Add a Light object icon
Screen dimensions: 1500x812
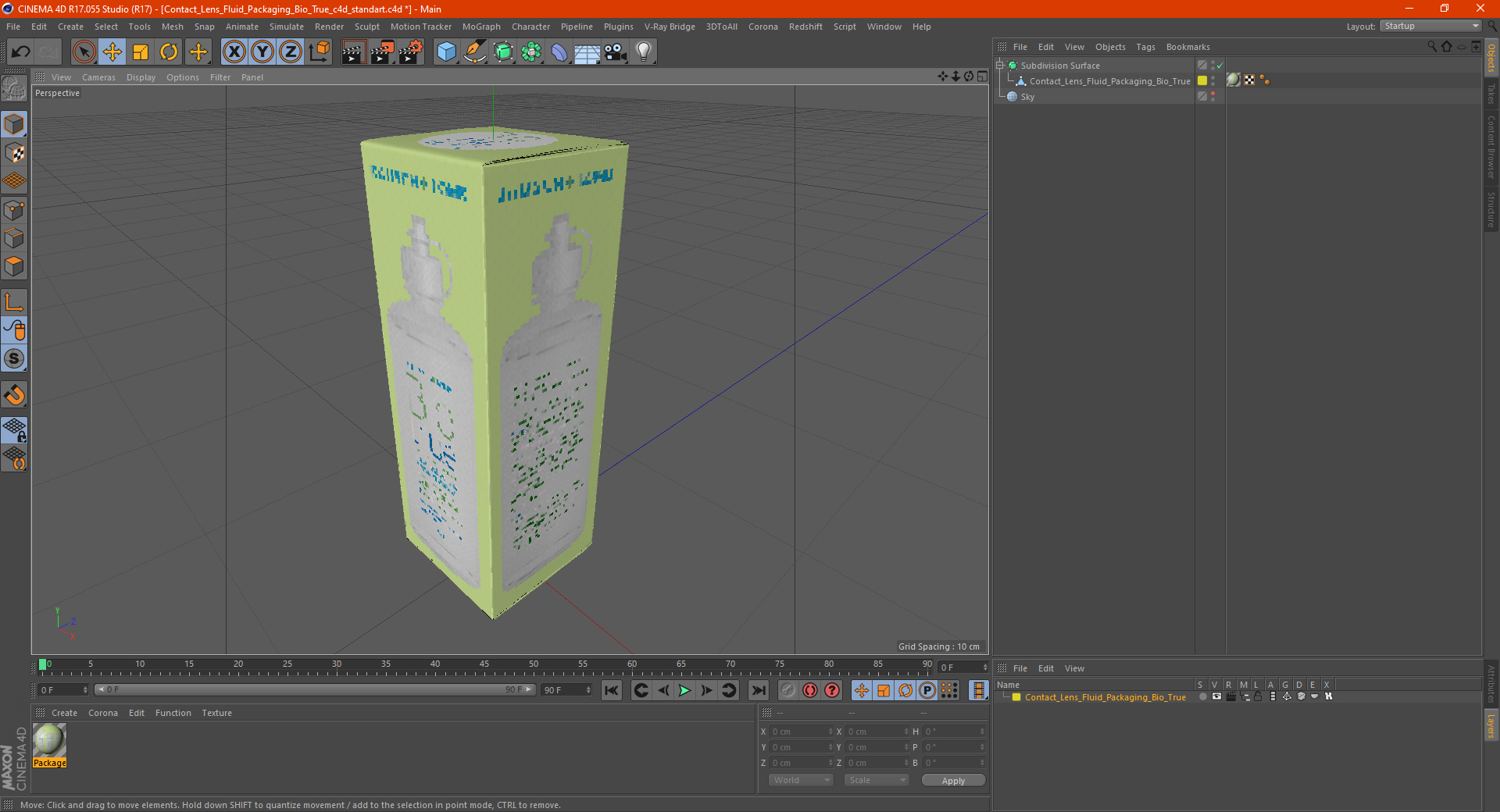coord(644,52)
